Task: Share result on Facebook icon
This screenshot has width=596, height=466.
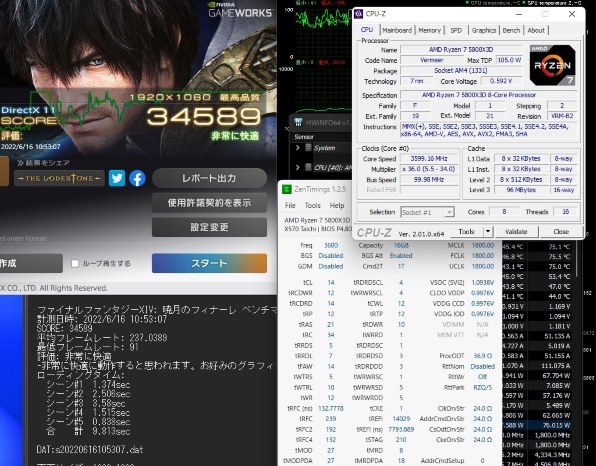Action: coord(137,178)
